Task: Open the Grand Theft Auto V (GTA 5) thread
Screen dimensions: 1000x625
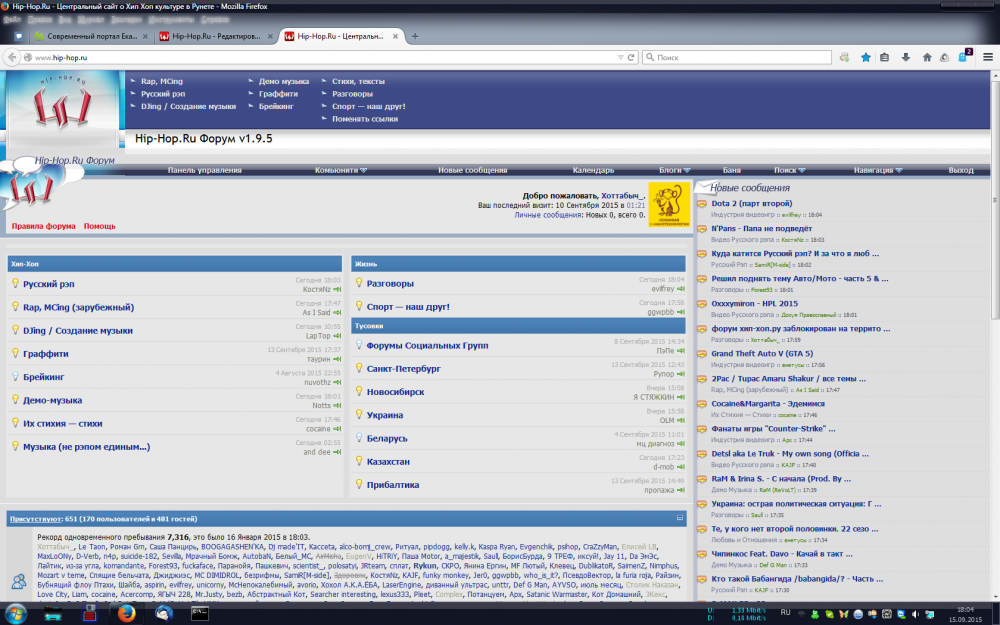Action: [762, 353]
